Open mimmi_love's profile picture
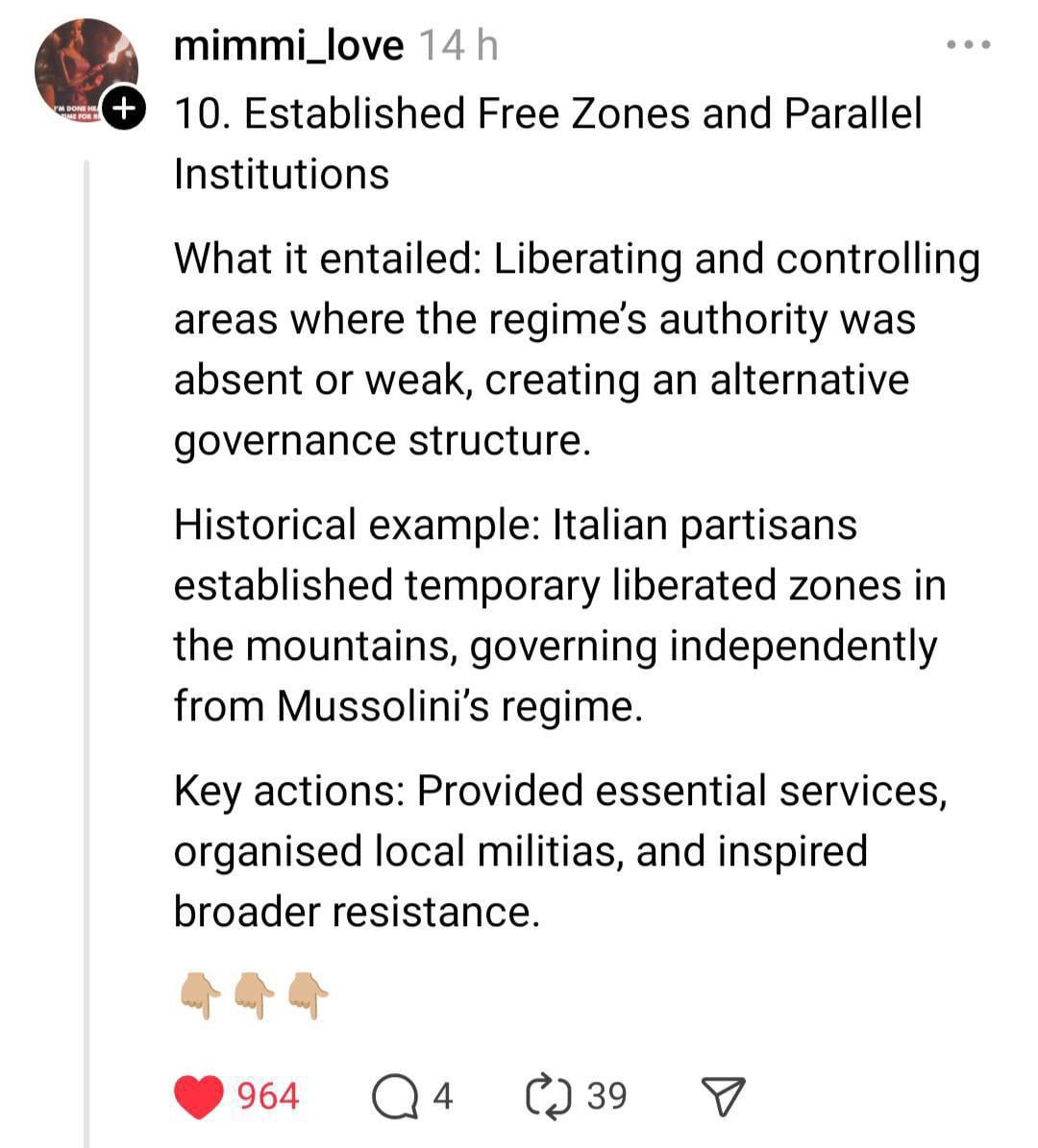 click(x=85, y=67)
